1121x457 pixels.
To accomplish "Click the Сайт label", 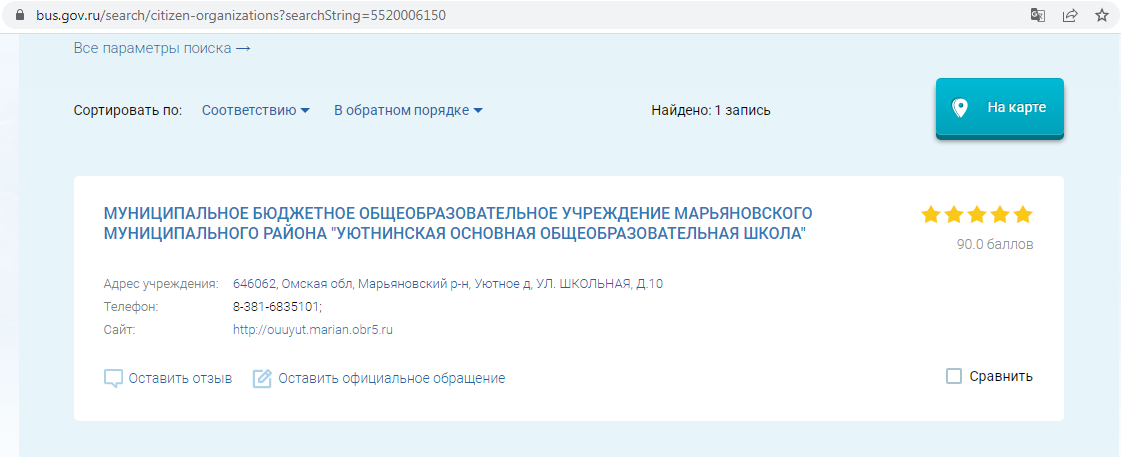I will coord(119,330).
